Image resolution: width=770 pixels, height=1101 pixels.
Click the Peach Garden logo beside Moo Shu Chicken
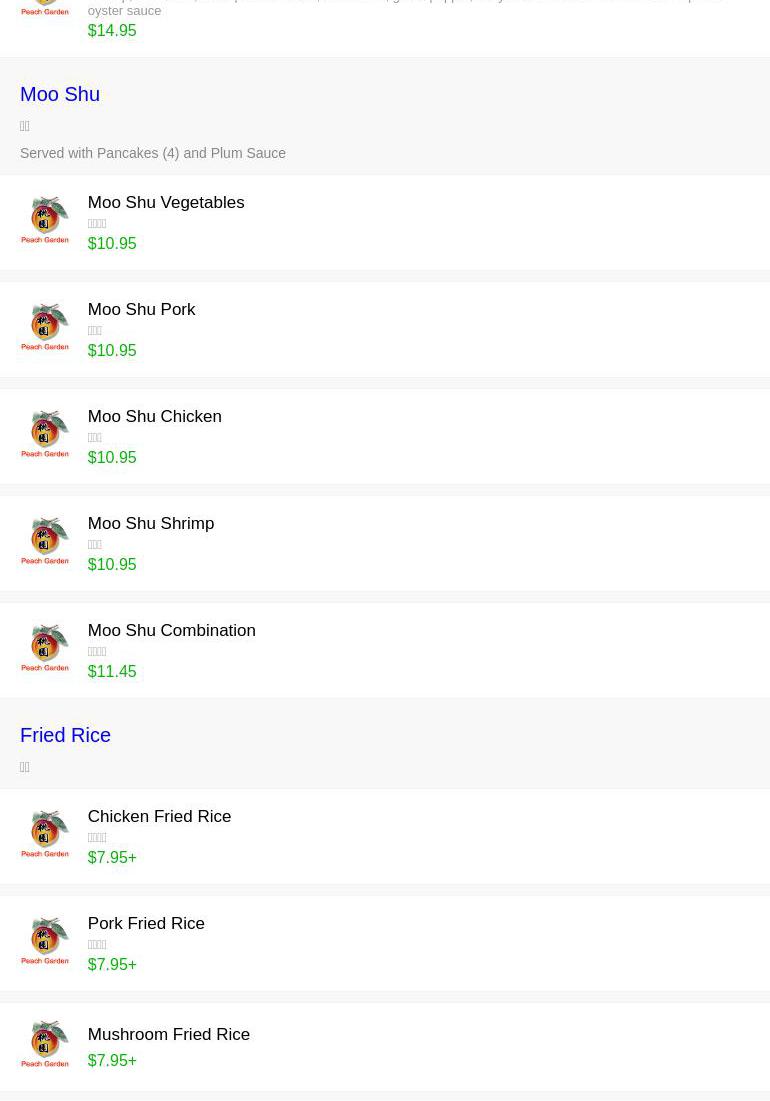45,434
